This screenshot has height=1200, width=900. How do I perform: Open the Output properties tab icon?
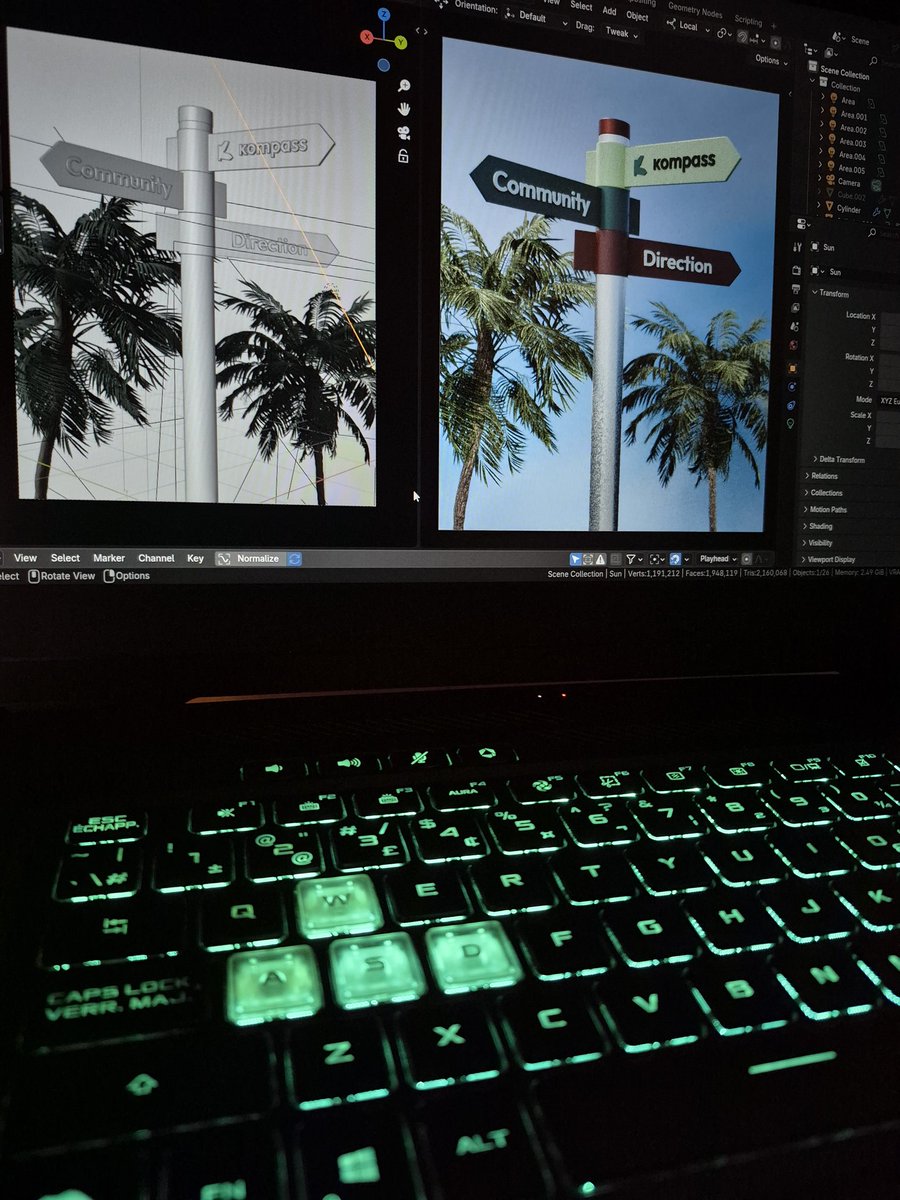(796, 289)
